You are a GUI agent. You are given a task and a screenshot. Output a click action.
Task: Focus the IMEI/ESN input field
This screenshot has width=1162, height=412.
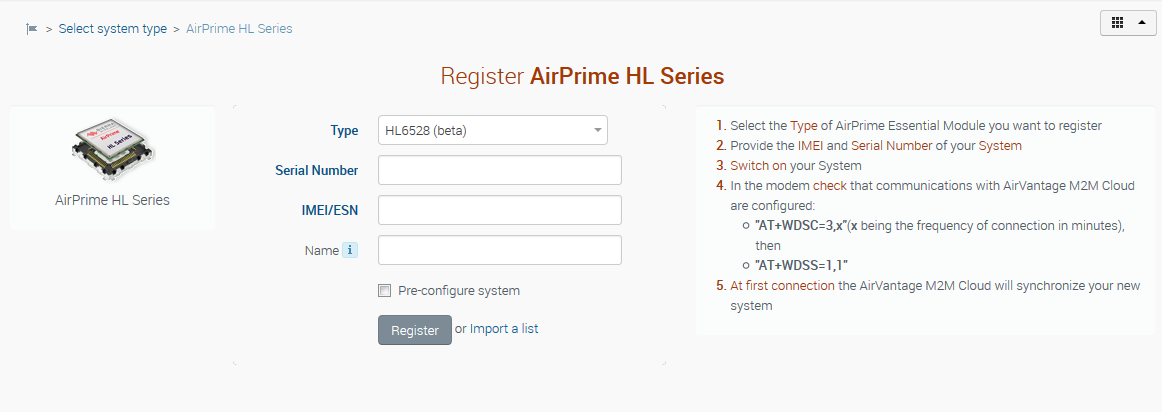coord(499,210)
